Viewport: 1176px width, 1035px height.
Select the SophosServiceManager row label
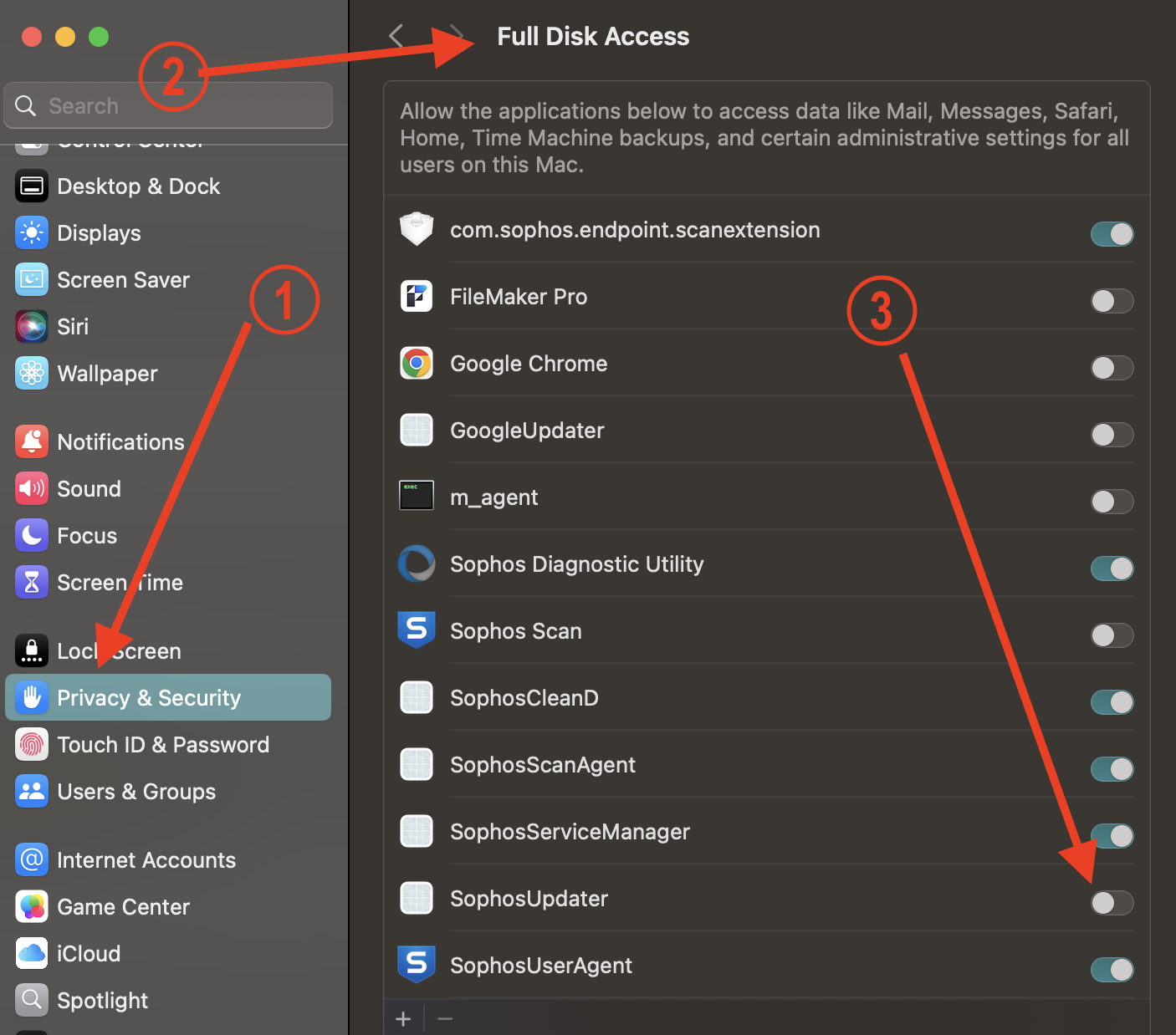click(570, 832)
